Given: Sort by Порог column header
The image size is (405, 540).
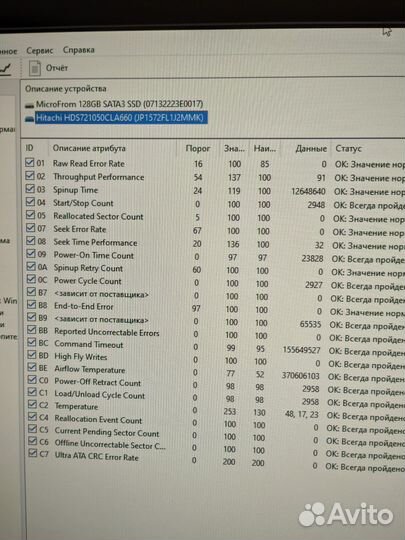Looking at the screenshot, I should coord(198,148).
